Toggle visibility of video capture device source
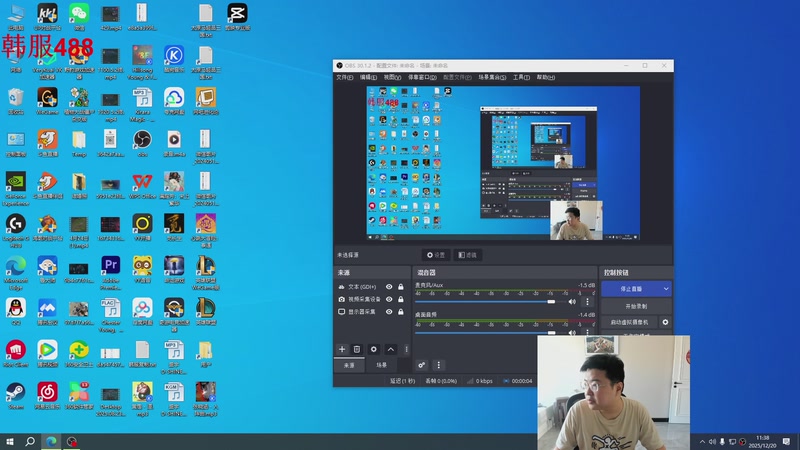800x450 pixels. [389, 299]
